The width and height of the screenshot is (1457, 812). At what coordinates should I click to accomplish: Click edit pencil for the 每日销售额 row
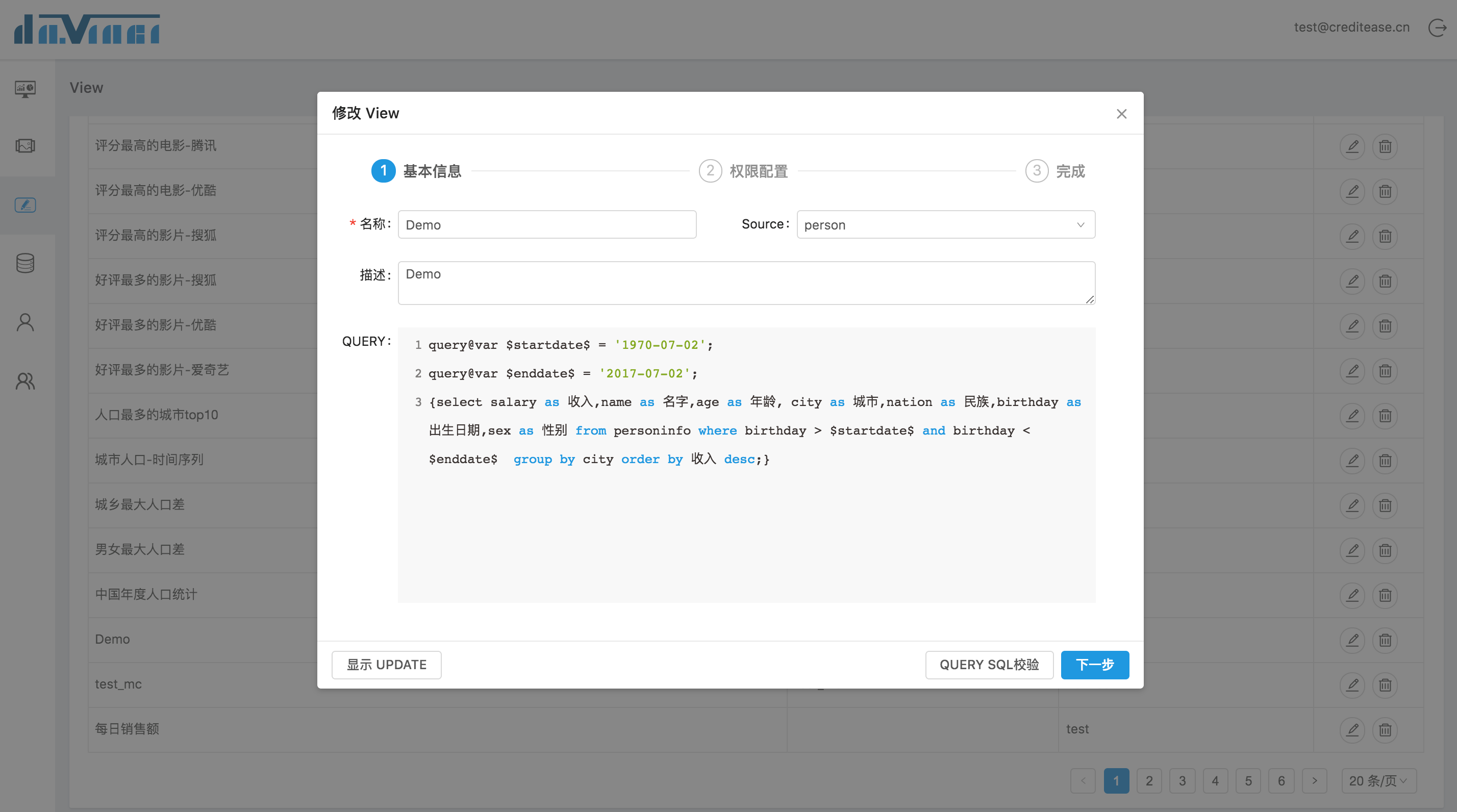pyautogui.click(x=1352, y=729)
